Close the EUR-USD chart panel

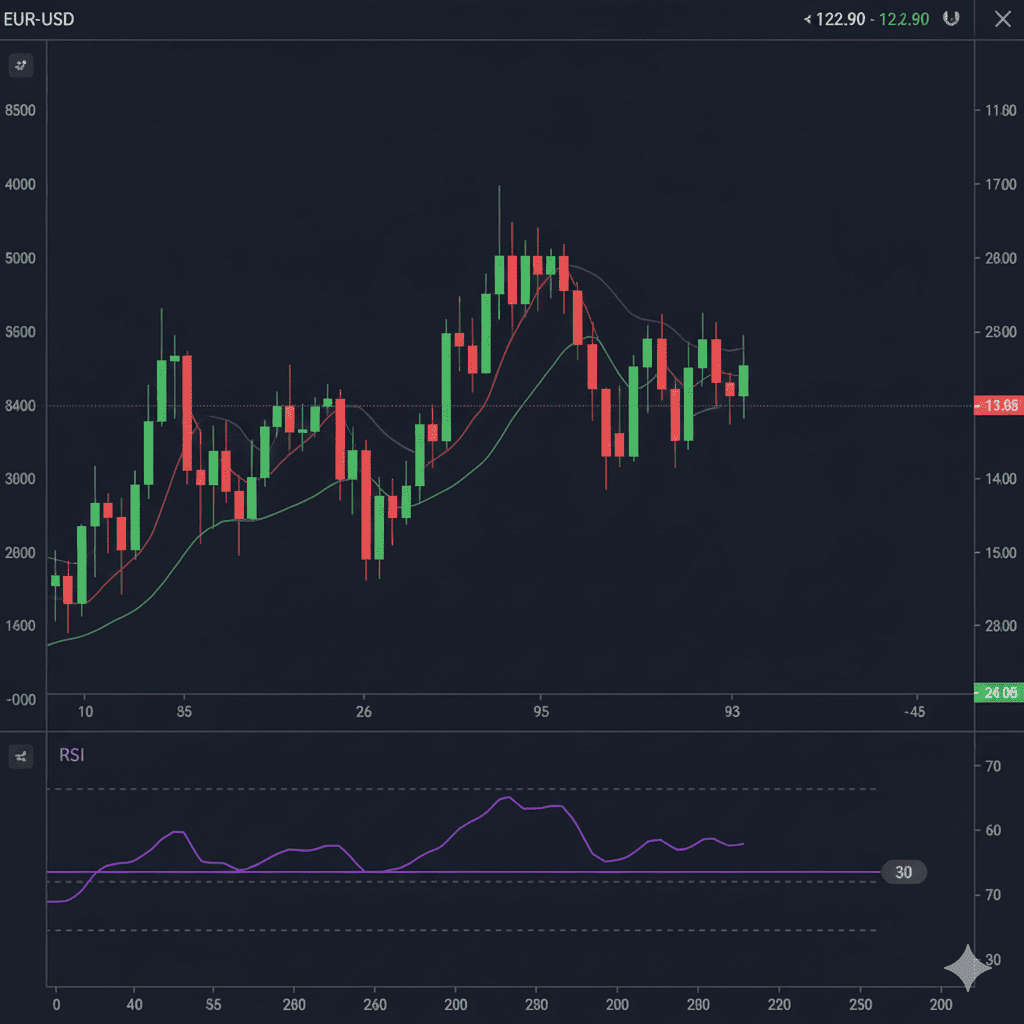tap(1002, 20)
